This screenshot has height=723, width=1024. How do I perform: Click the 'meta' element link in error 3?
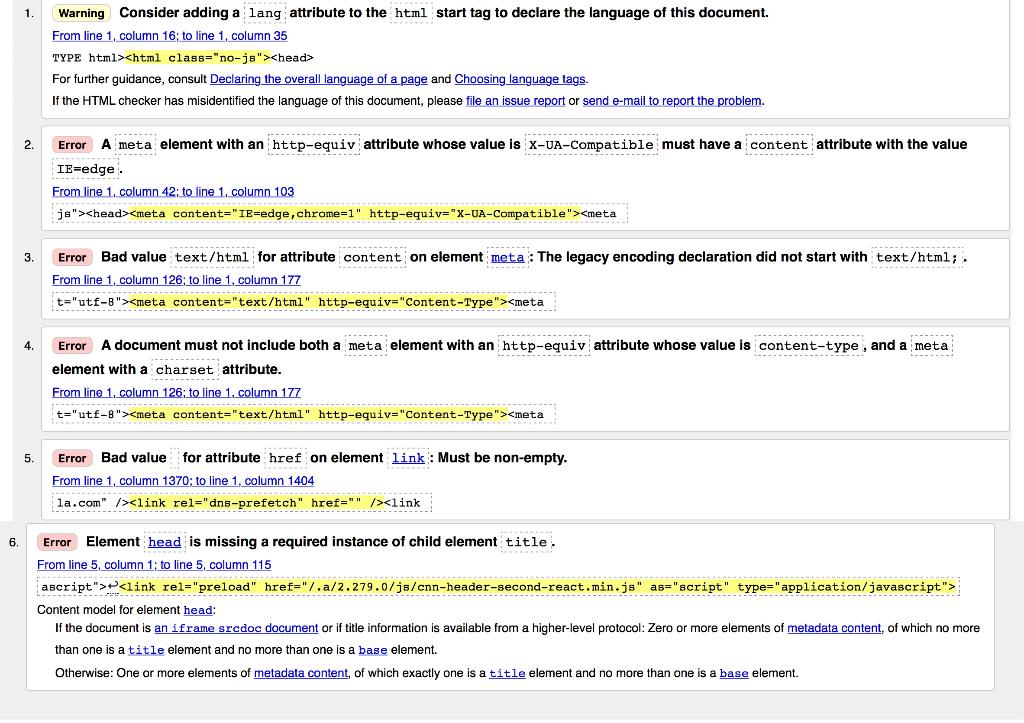(507, 257)
